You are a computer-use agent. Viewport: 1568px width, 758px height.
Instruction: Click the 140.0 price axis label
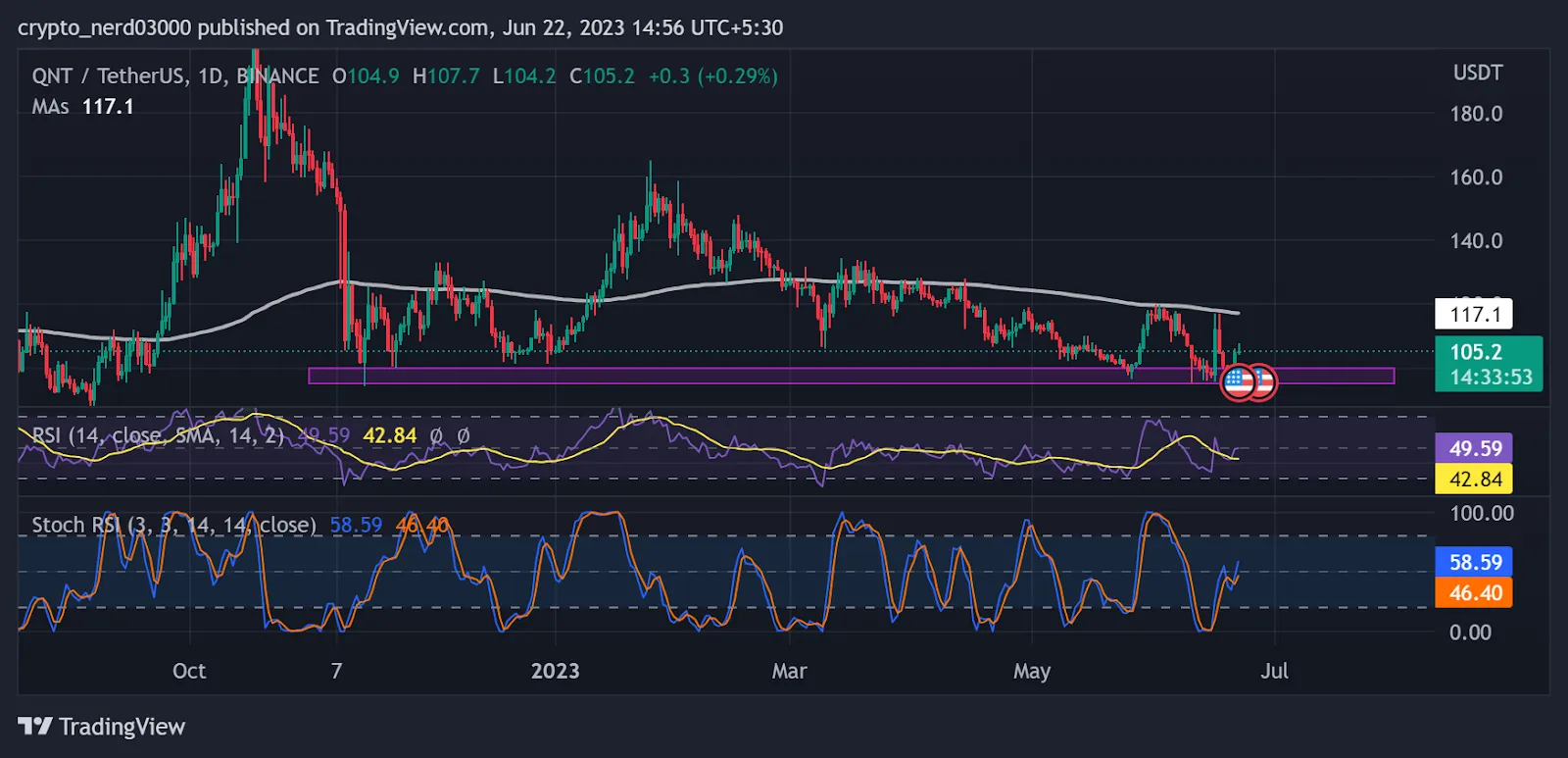tap(1476, 241)
